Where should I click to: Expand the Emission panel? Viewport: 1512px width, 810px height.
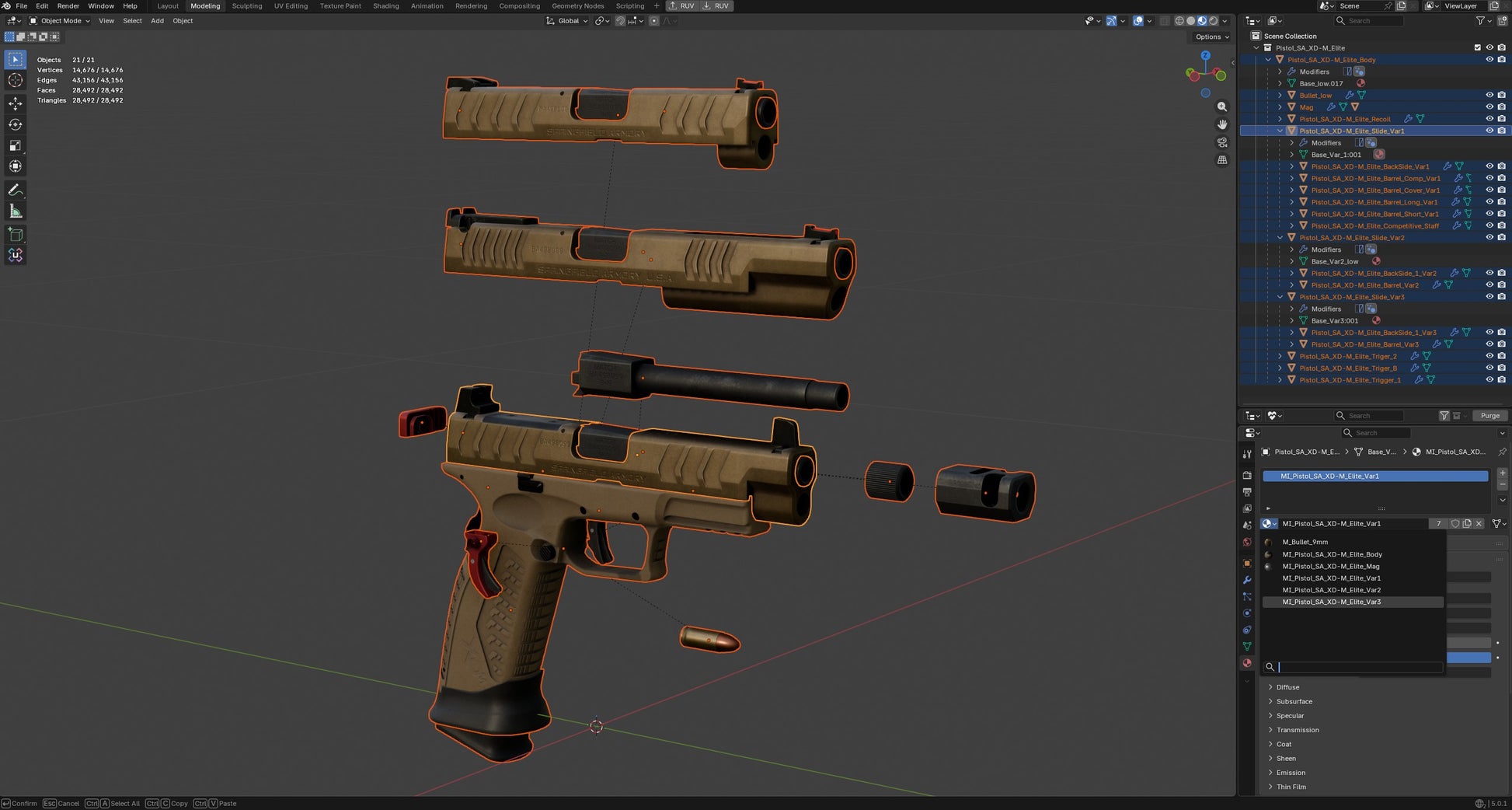tap(1291, 773)
